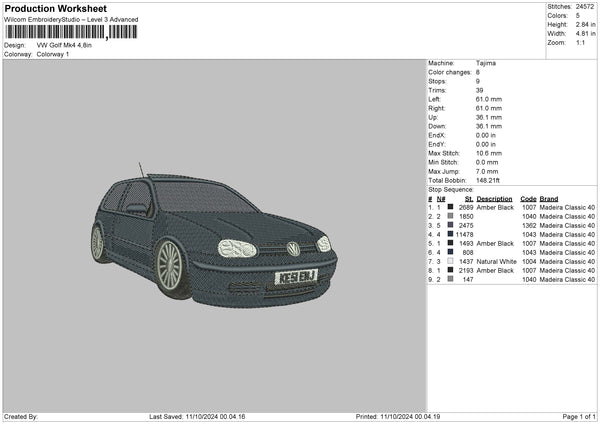The height and width of the screenshot is (424, 600).
Task: Select the St. stitch count column header
Action: 469,198
